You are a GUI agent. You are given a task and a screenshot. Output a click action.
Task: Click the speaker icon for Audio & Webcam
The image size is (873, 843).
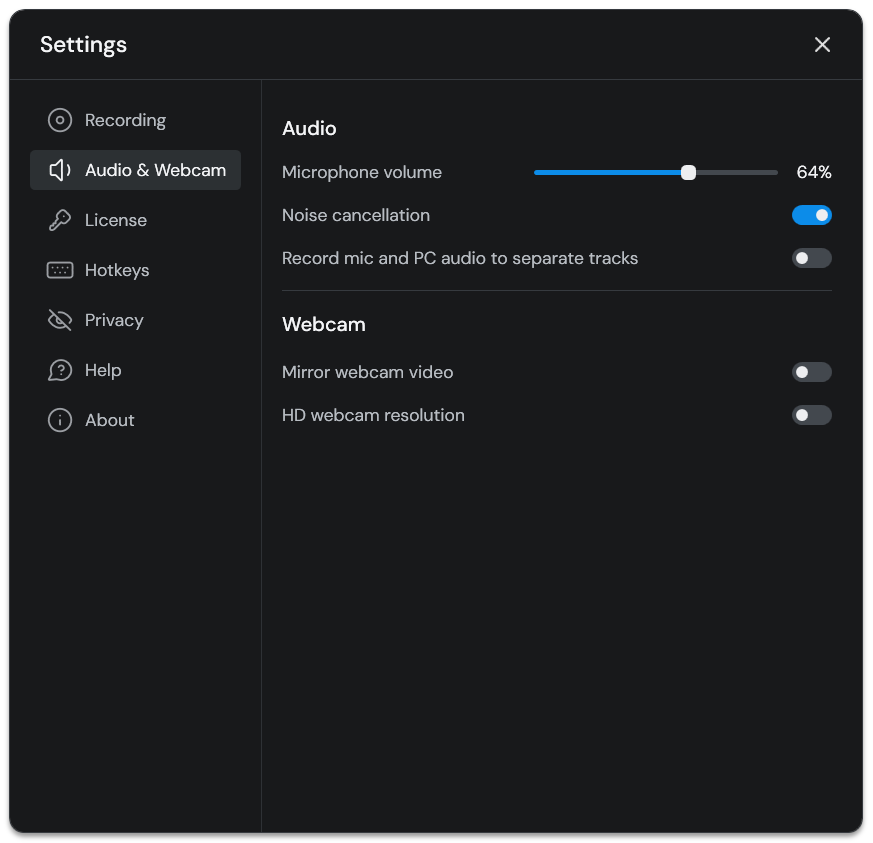(60, 170)
